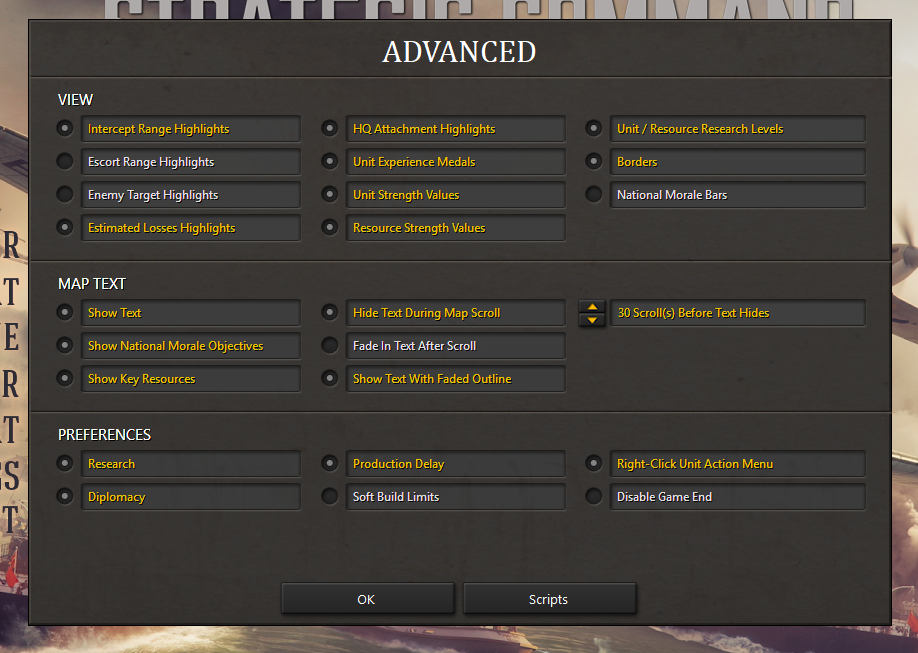Click the VIEW section heading
This screenshot has height=653, width=918.
[x=75, y=100]
